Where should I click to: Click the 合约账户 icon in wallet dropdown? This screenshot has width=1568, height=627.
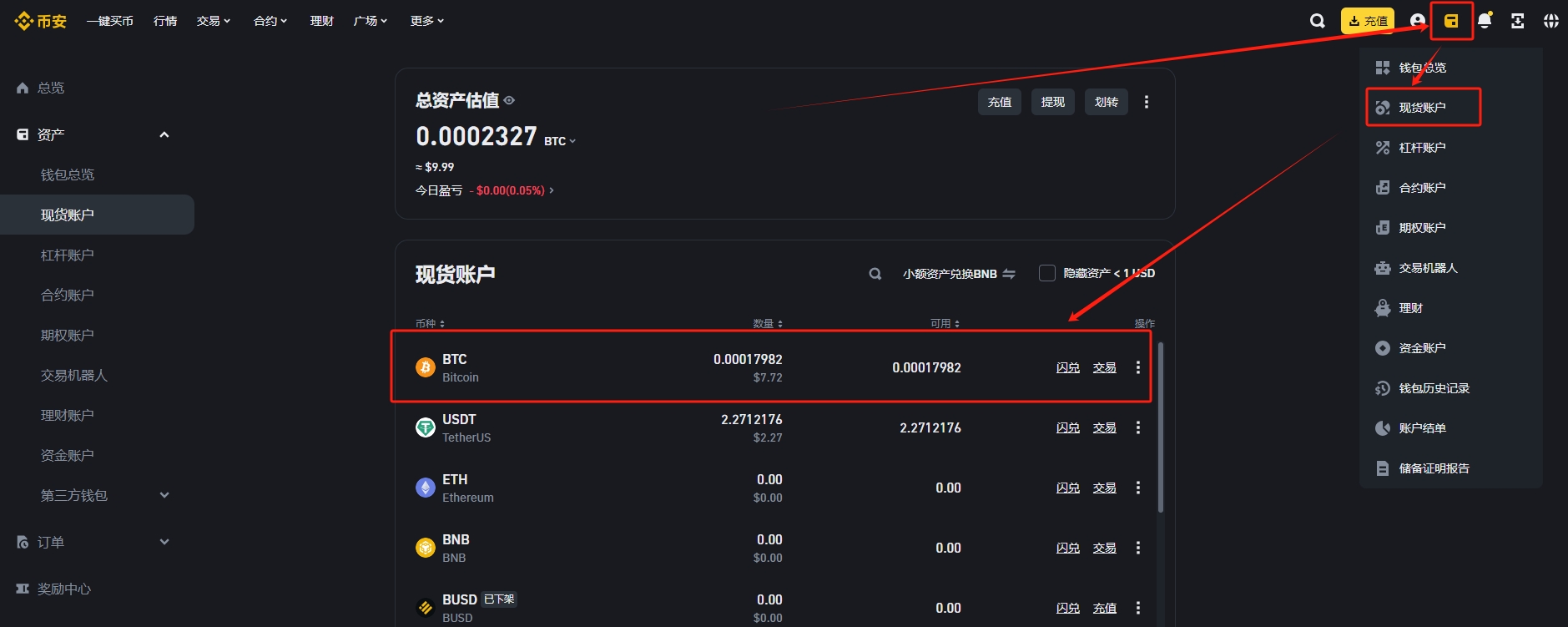tap(1383, 188)
